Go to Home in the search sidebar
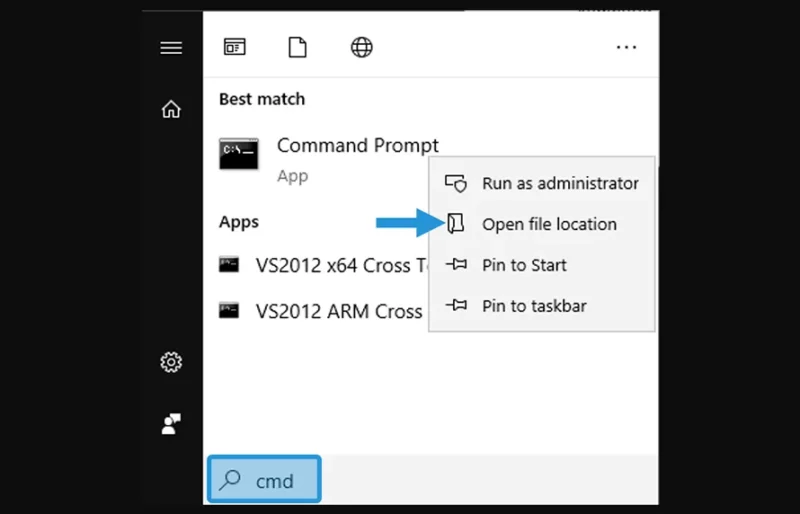The height and width of the screenshot is (514, 800). click(x=171, y=109)
